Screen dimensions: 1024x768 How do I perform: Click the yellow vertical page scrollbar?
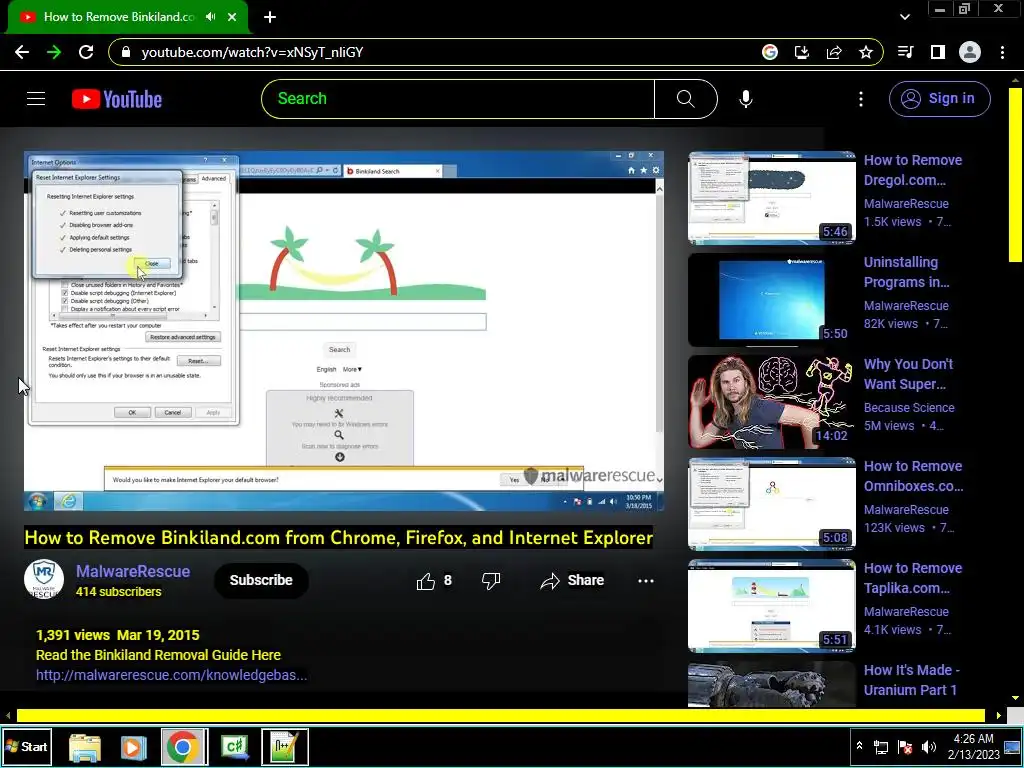pos(1016,174)
